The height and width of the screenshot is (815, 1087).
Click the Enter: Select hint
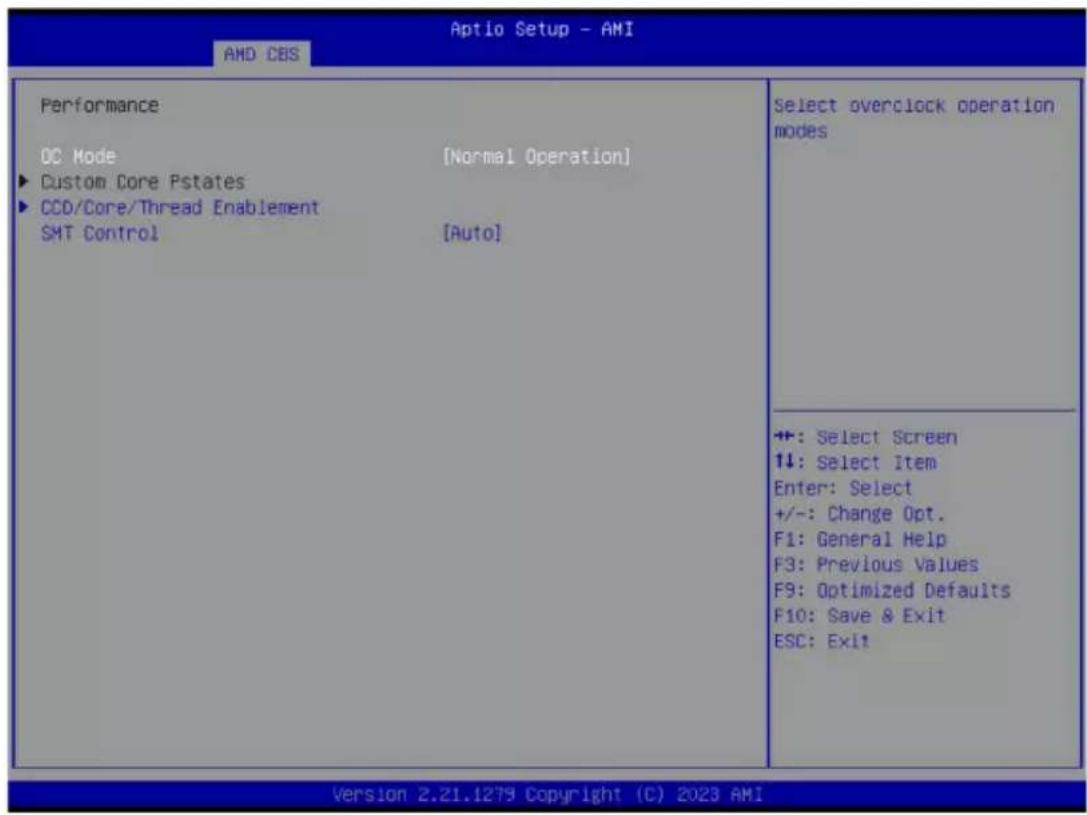point(843,489)
